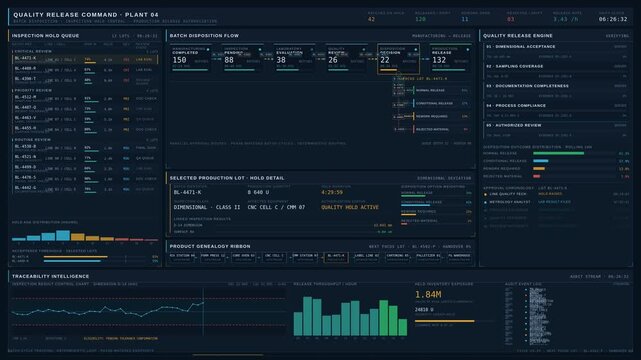Image resolution: width=641 pixels, height=360 pixels.
Task: Click the 1.84M held inventory value
Action: point(428,295)
